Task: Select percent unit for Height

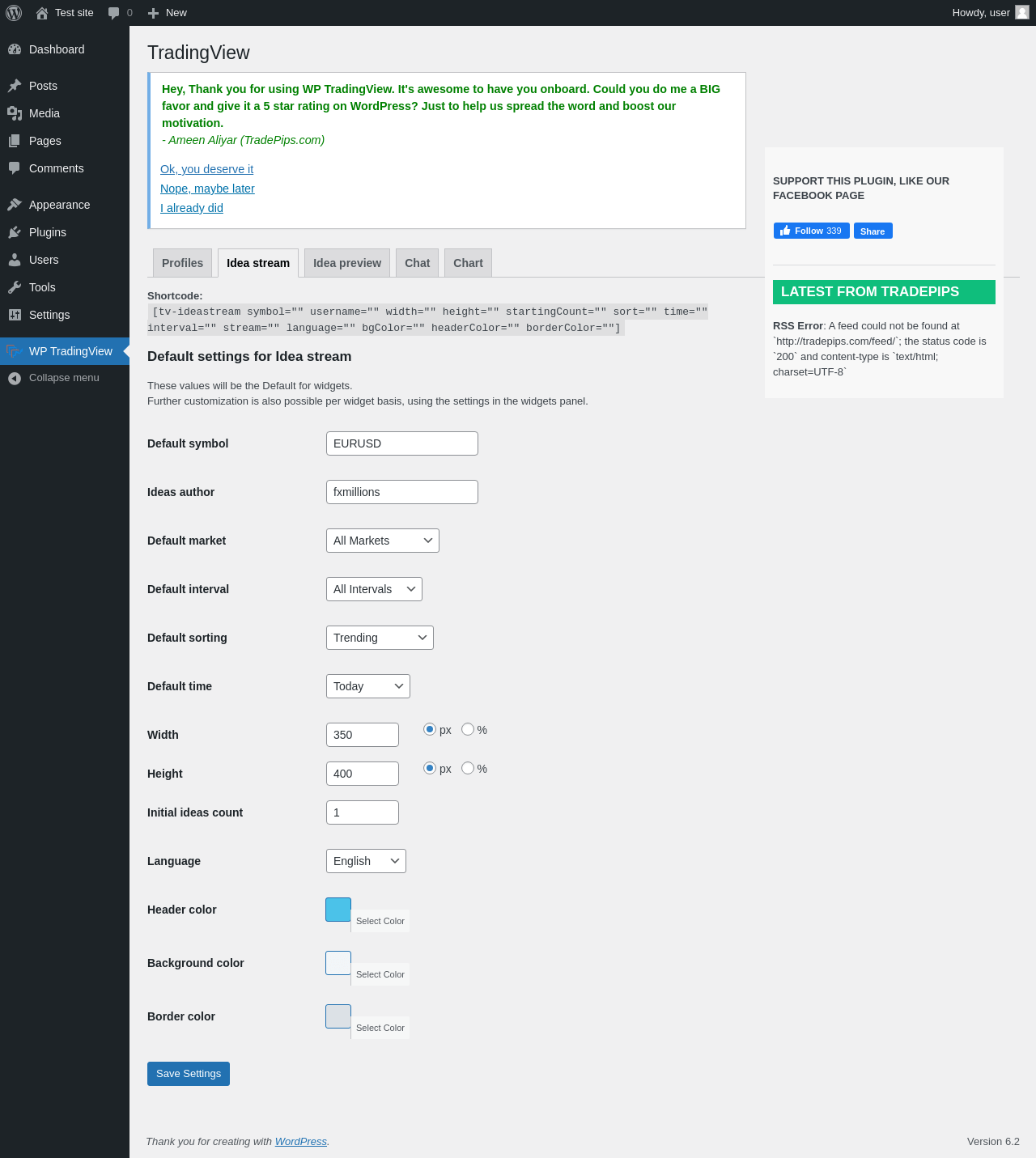Action: pyautogui.click(x=468, y=768)
